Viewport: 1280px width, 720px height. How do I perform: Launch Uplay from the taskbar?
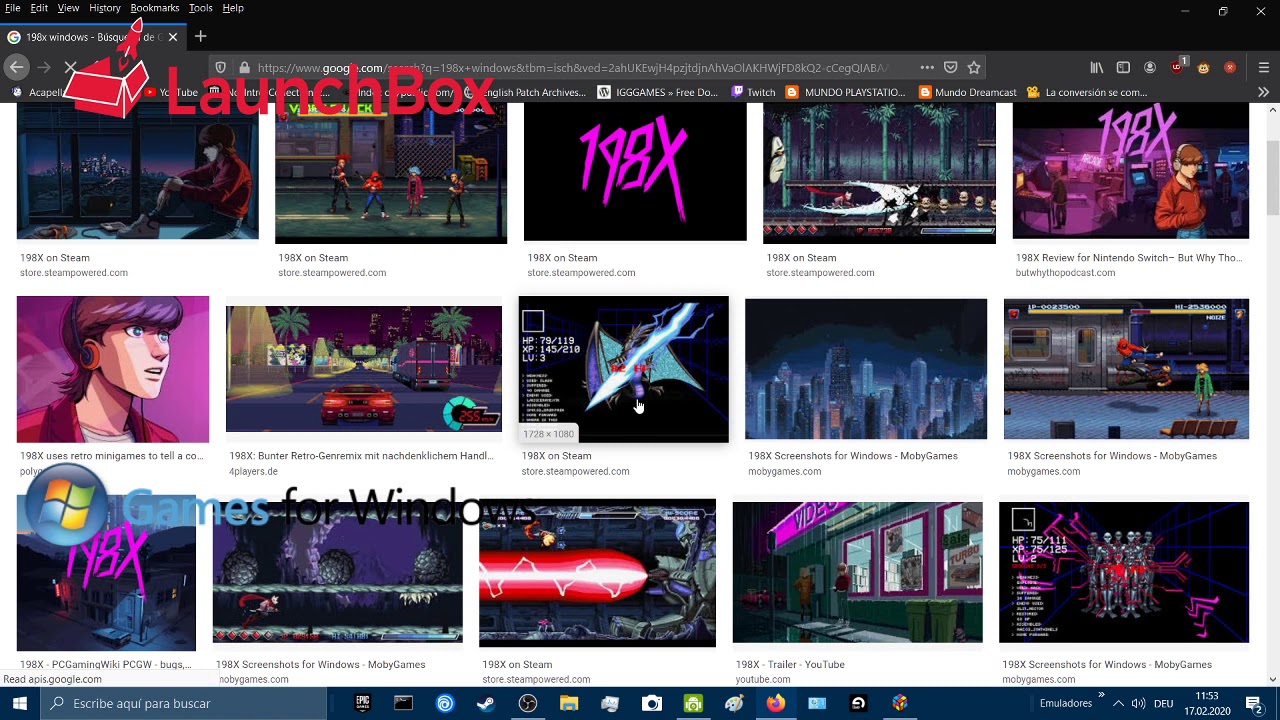click(445, 703)
